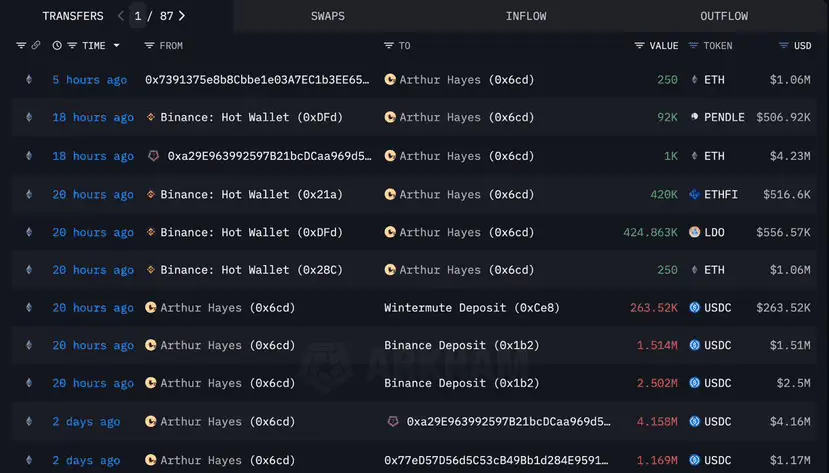Image resolution: width=829 pixels, height=473 pixels.
Task: Click Arthur Hayes (0x6cd) sender in 4.158M row
Action: 228,422
